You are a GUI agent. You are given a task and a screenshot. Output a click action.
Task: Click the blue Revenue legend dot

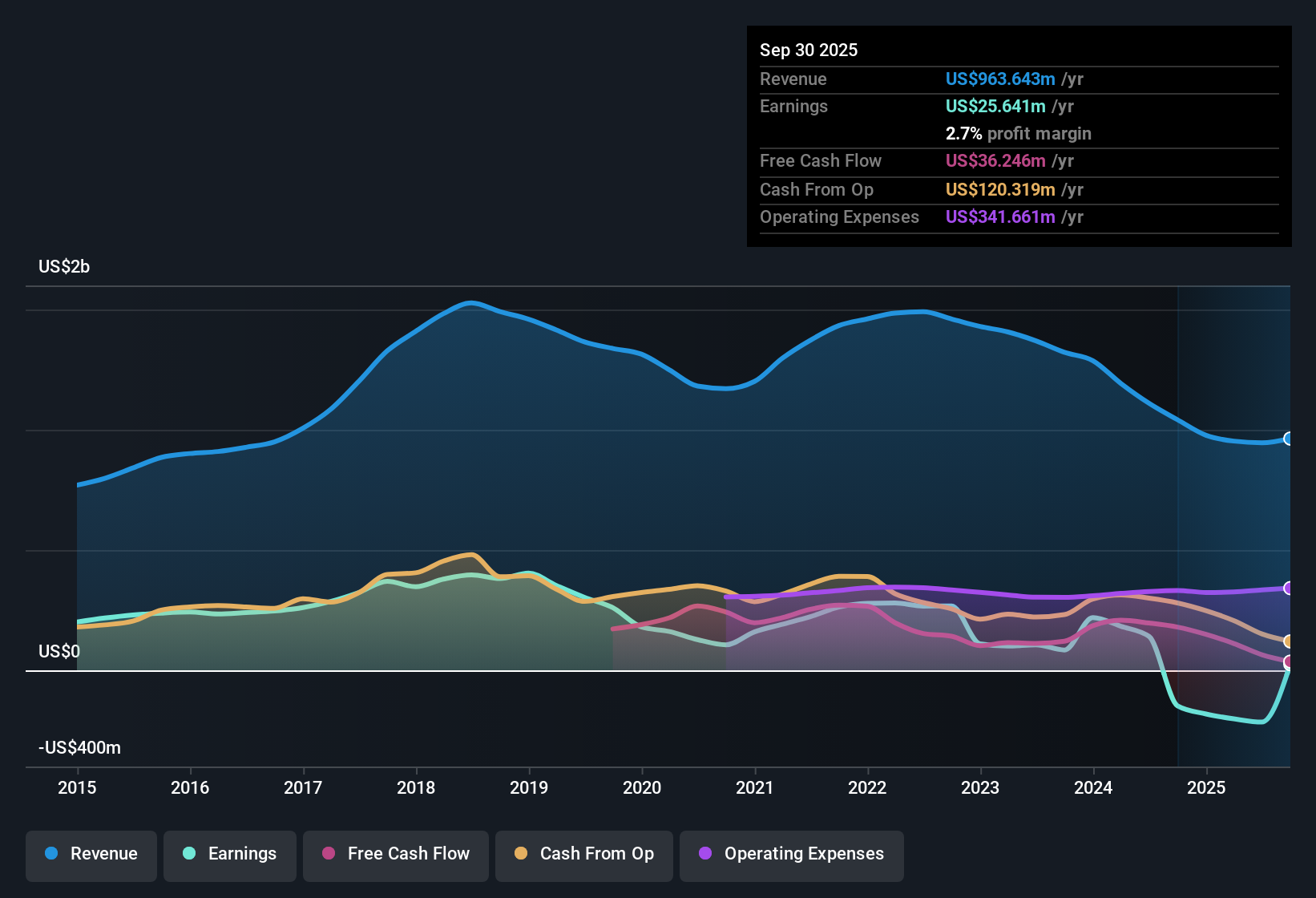click(50, 854)
